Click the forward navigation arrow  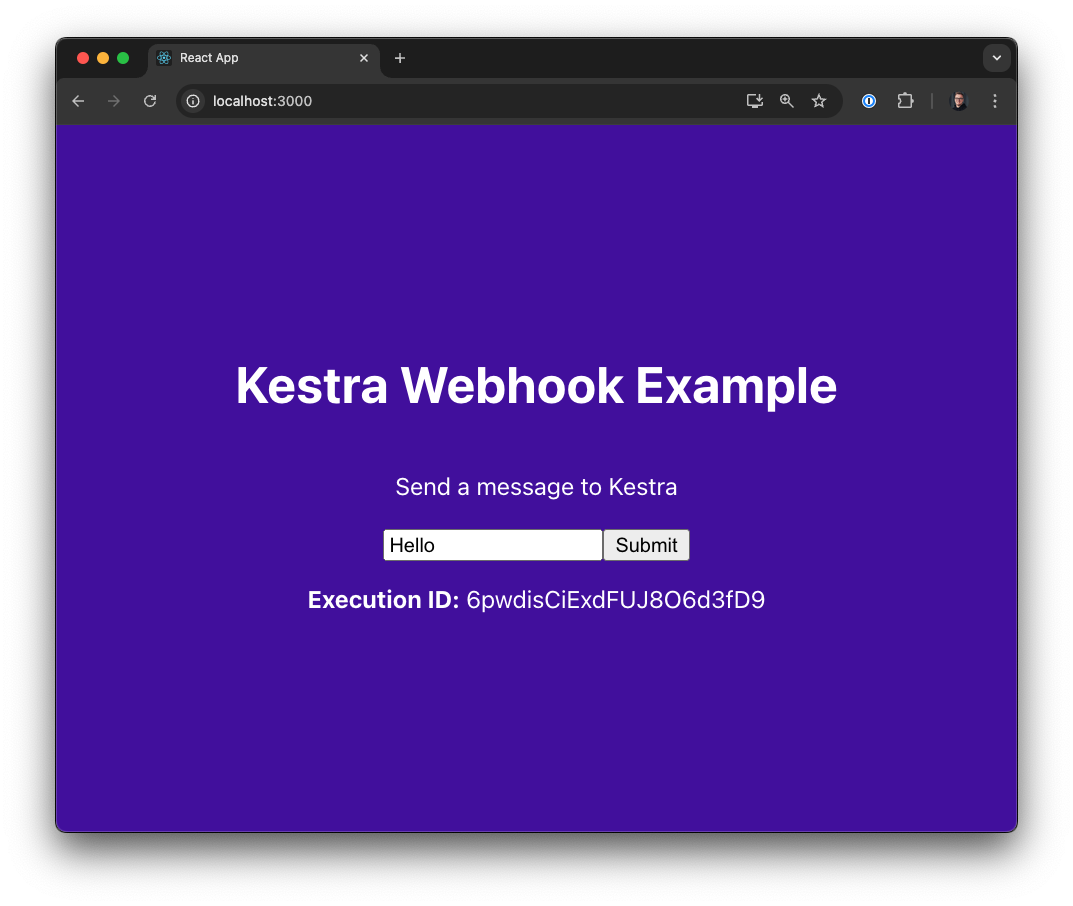[114, 101]
